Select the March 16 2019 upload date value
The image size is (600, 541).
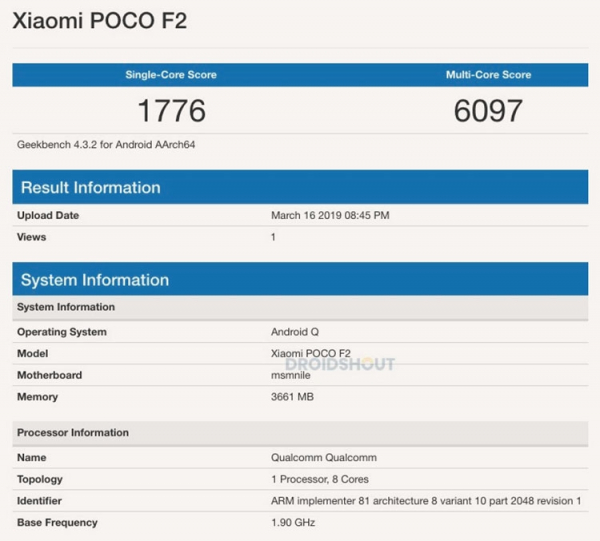(330, 215)
